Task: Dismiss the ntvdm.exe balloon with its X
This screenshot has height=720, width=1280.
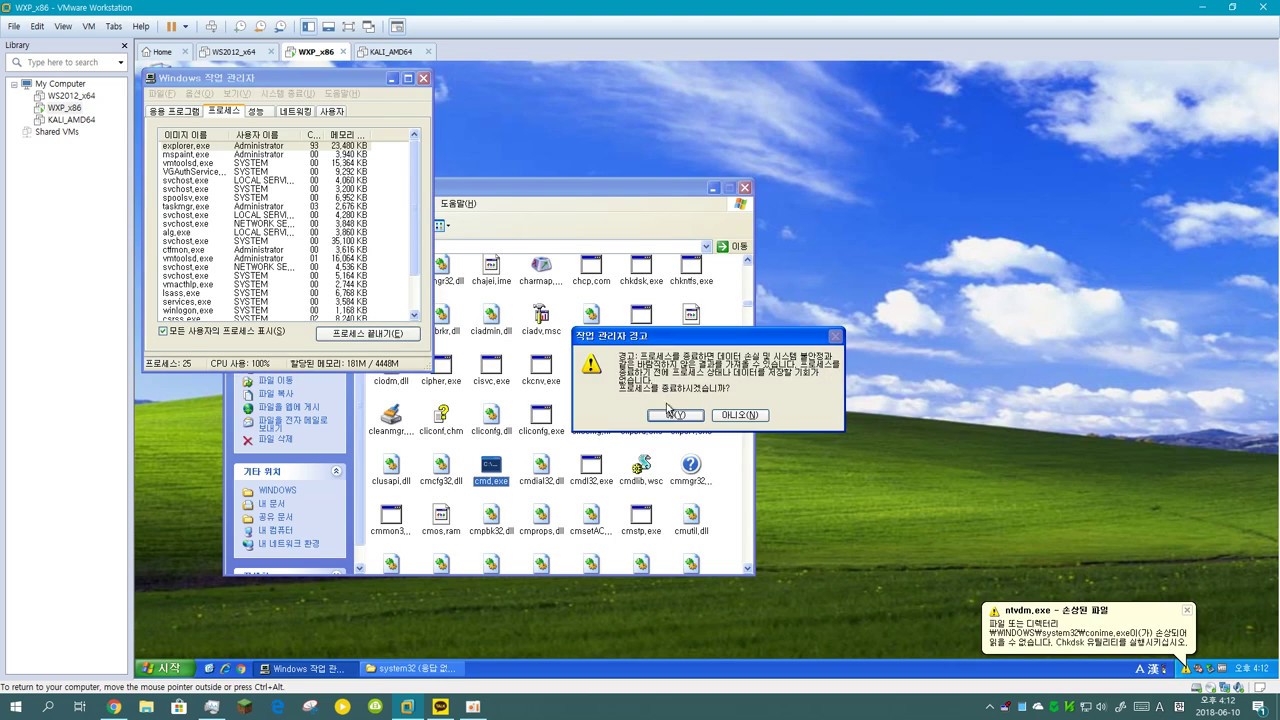Action: (x=1187, y=610)
